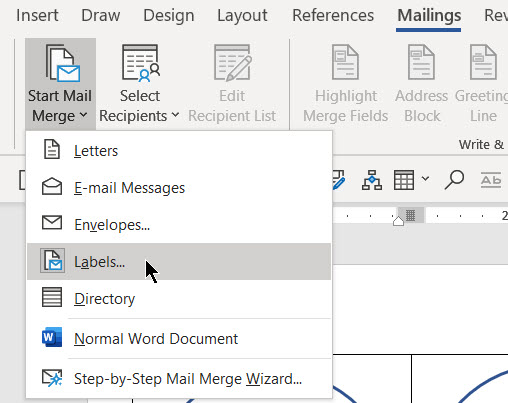Collapse the Start Mail Merge dropdown arrow
The height and width of the screenshot is (403, 508).
point(84,115)
